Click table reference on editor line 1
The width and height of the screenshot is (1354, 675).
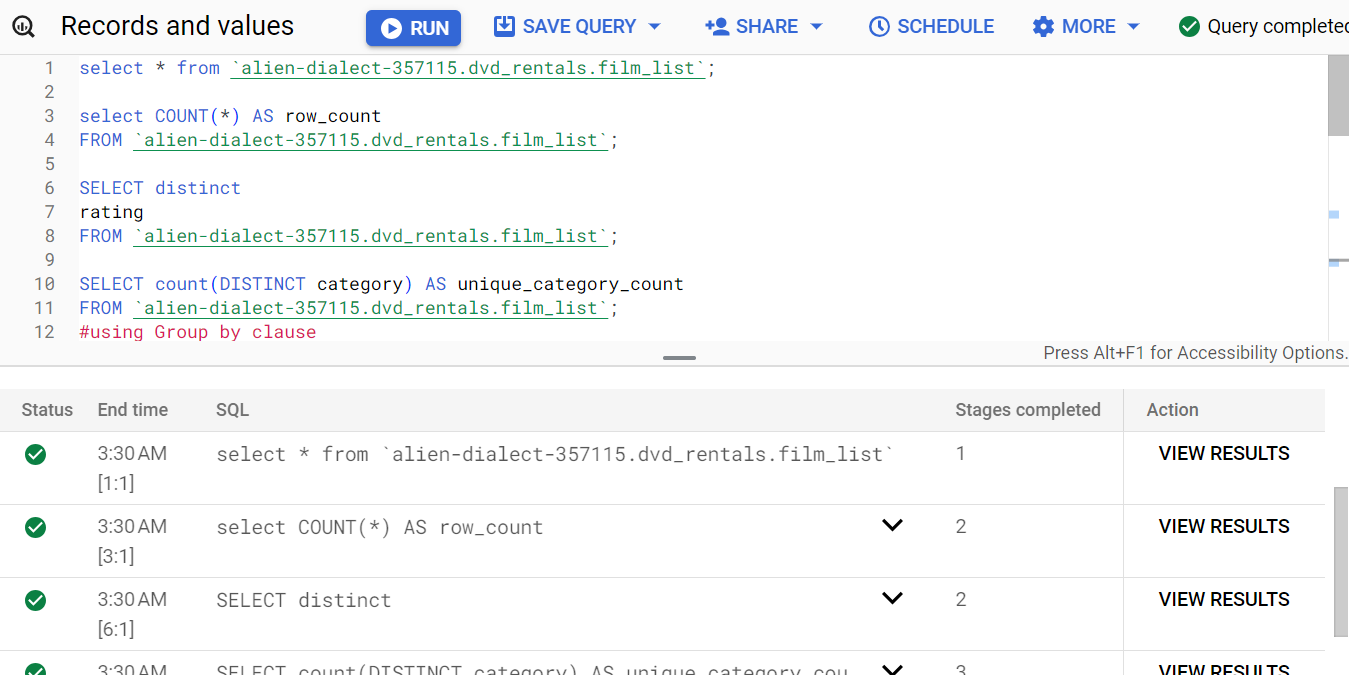[x=469, y=68]
